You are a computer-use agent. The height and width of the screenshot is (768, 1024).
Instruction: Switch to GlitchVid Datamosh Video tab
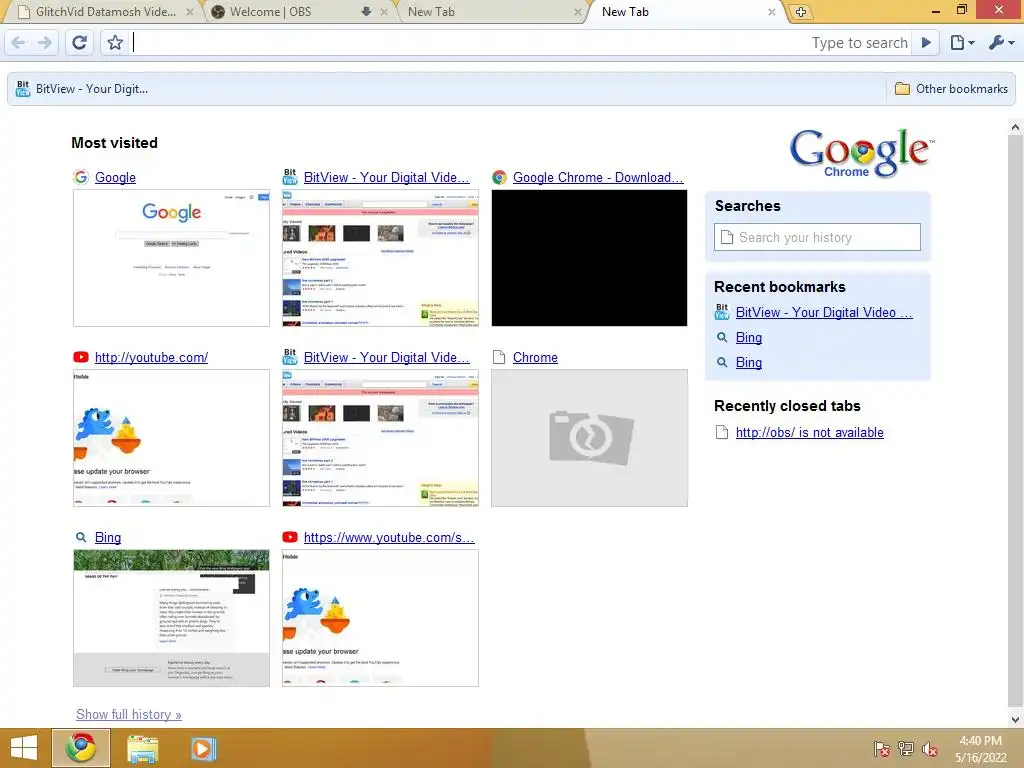pyautogui.click(x=104, y=12)
